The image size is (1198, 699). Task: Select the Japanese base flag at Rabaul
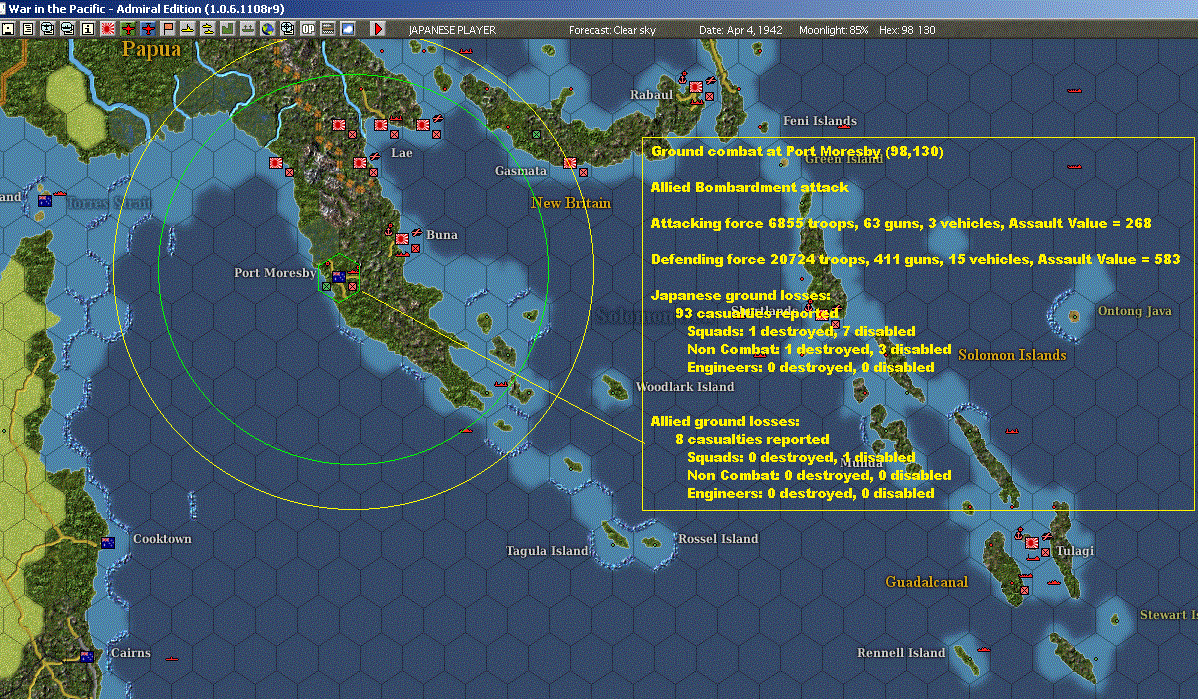point(695,87)
